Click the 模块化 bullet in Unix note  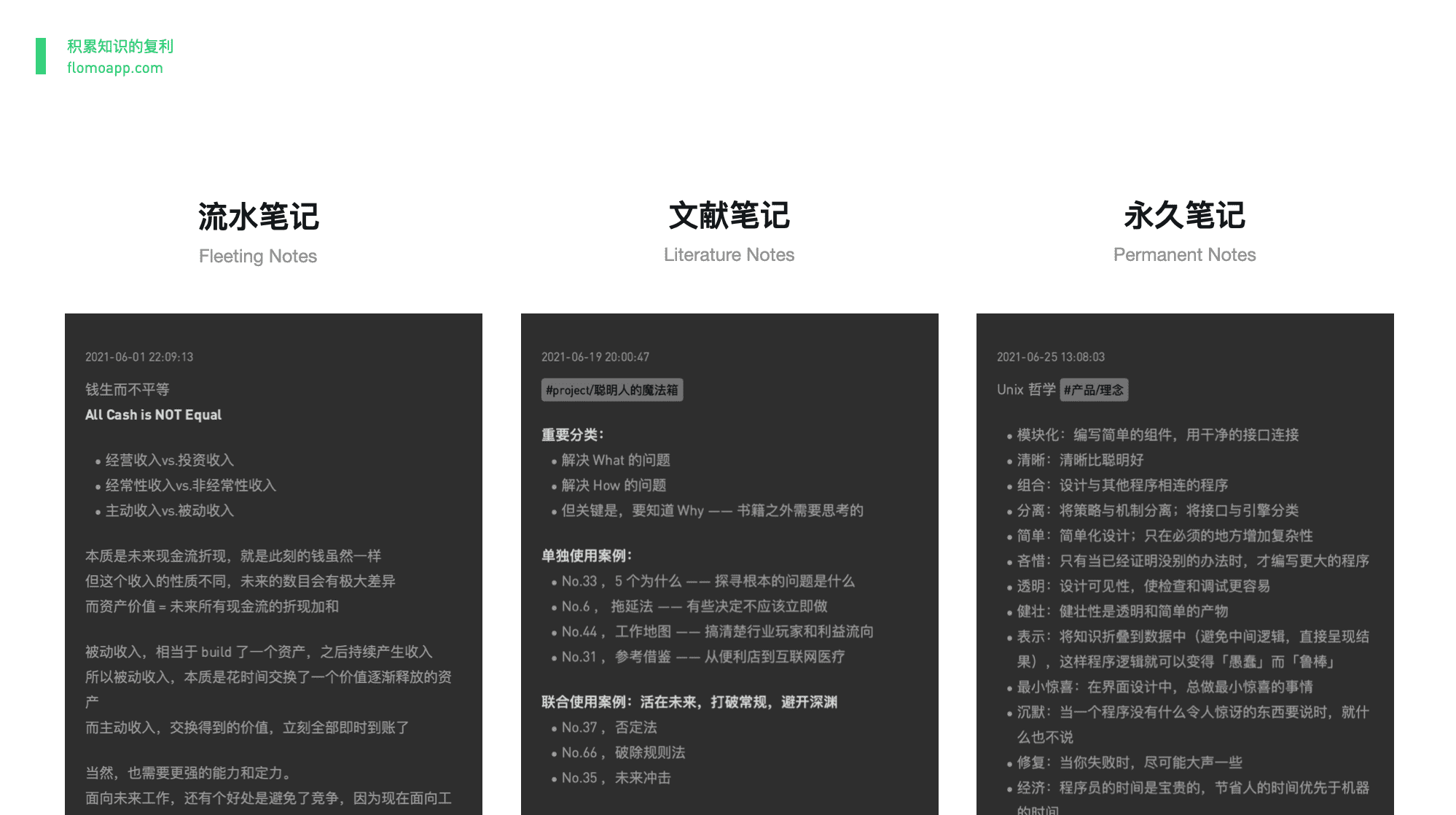(1157, 434)
